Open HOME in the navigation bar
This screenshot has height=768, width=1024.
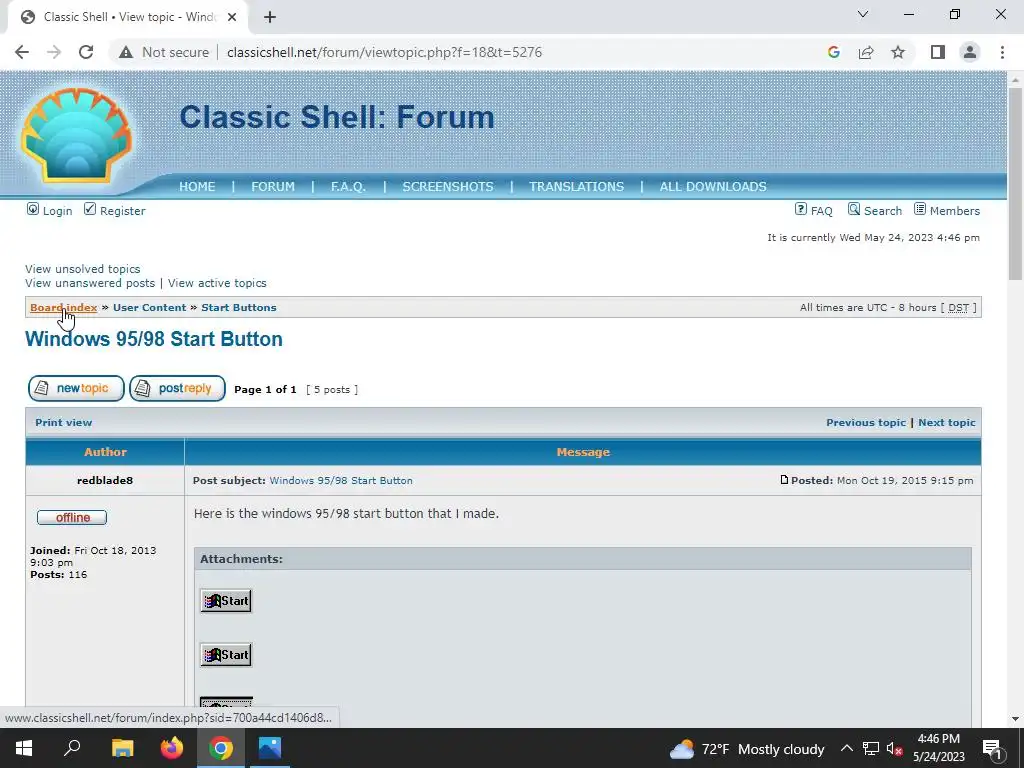click(197, 187)
